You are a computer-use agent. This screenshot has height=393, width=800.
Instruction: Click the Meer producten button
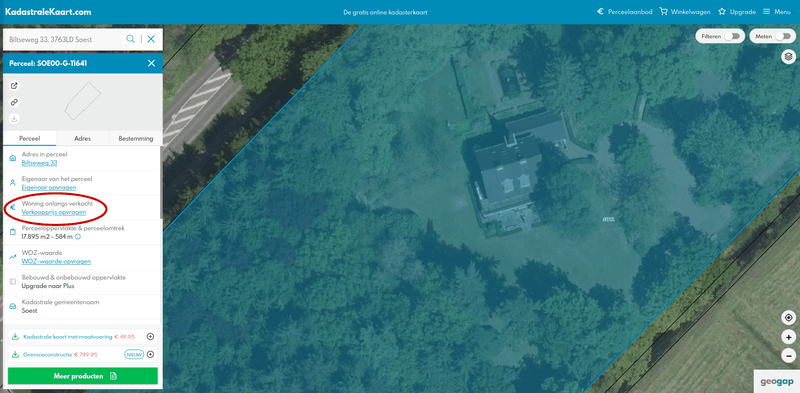tap(83, 376)
